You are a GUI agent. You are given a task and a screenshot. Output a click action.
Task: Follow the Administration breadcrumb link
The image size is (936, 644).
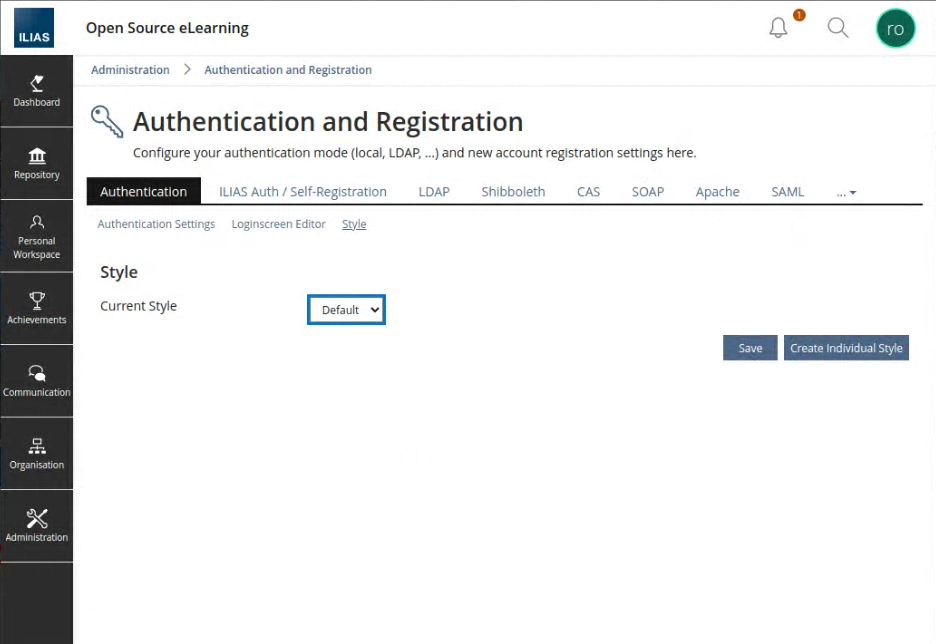click(130, 70)
